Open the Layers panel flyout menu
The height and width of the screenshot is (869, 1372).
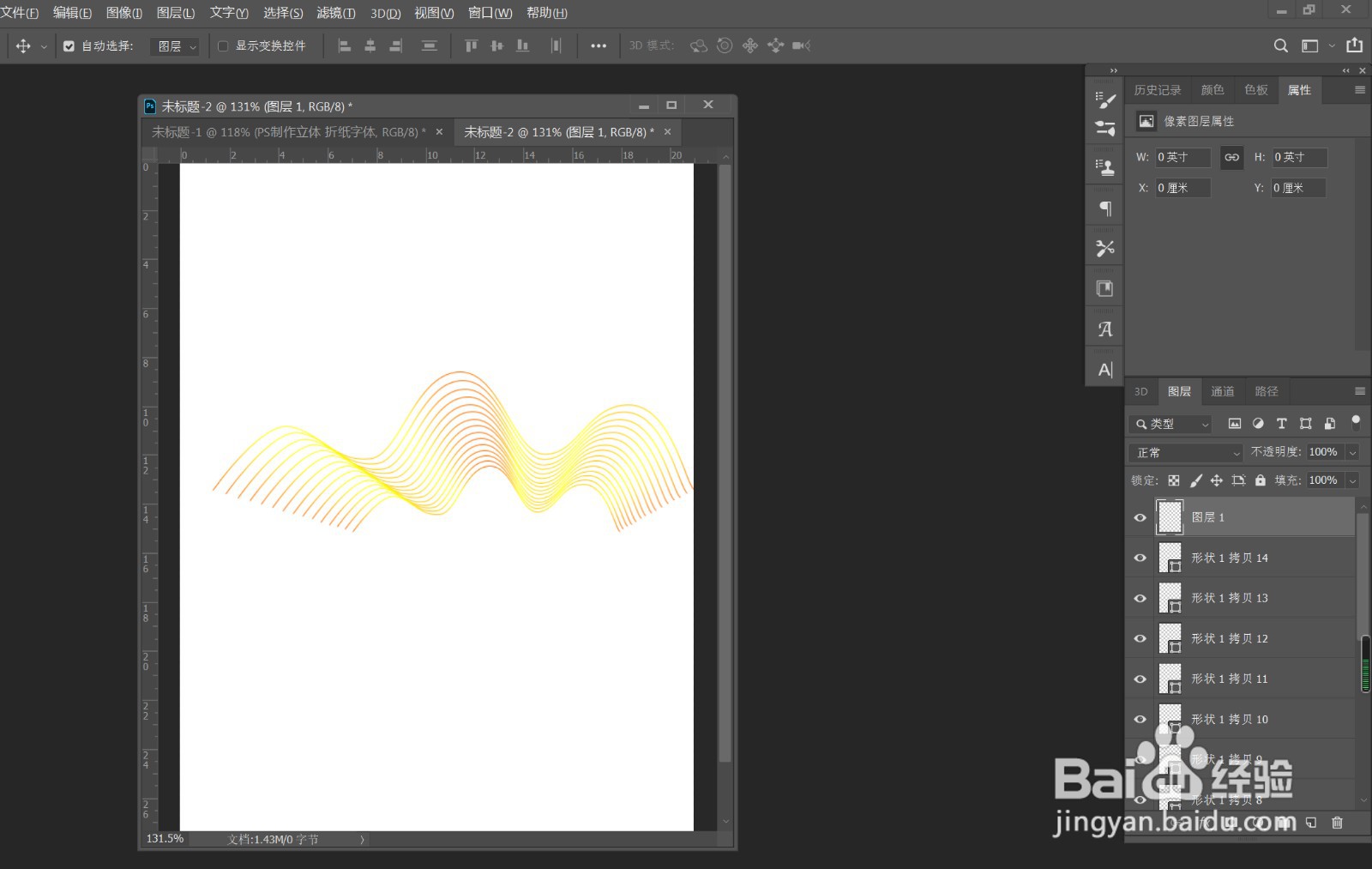pos(1359,391)
